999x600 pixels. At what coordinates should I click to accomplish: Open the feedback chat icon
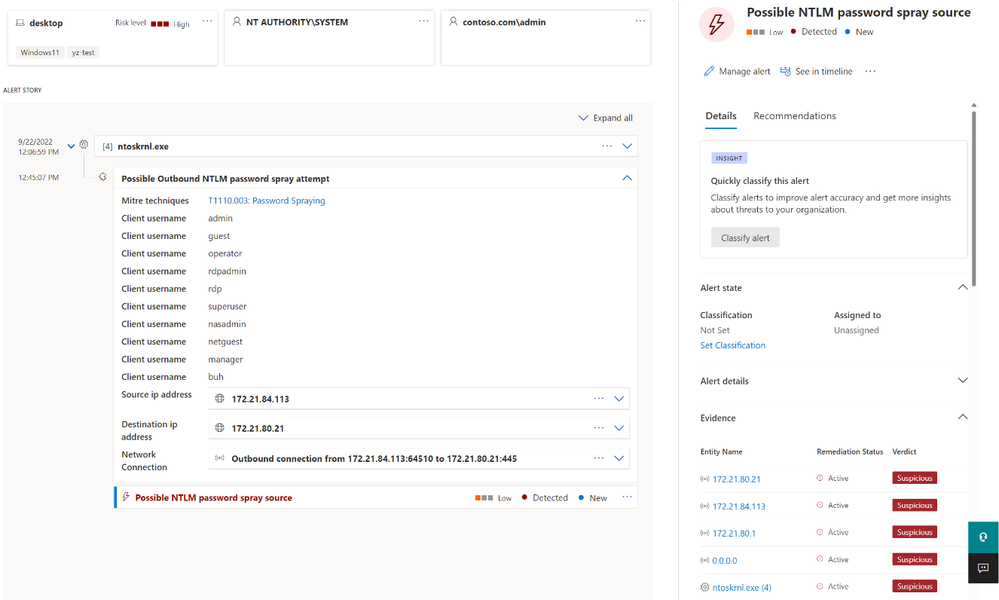click(983, 568)
